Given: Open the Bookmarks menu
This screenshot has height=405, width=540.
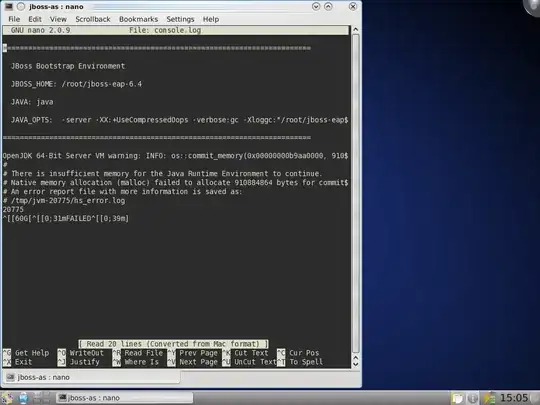Looking at the screenshot, I should pos(138,19).
